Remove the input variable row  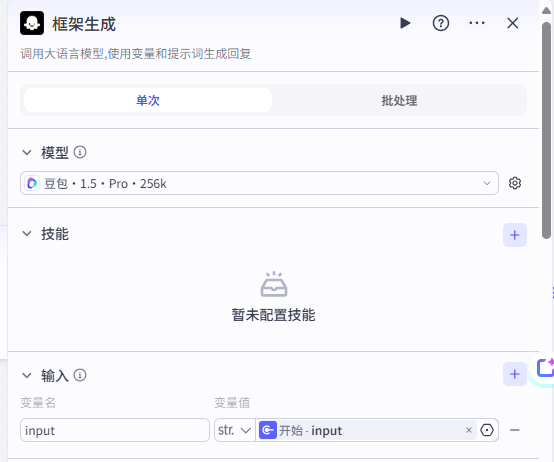point(515,430)
